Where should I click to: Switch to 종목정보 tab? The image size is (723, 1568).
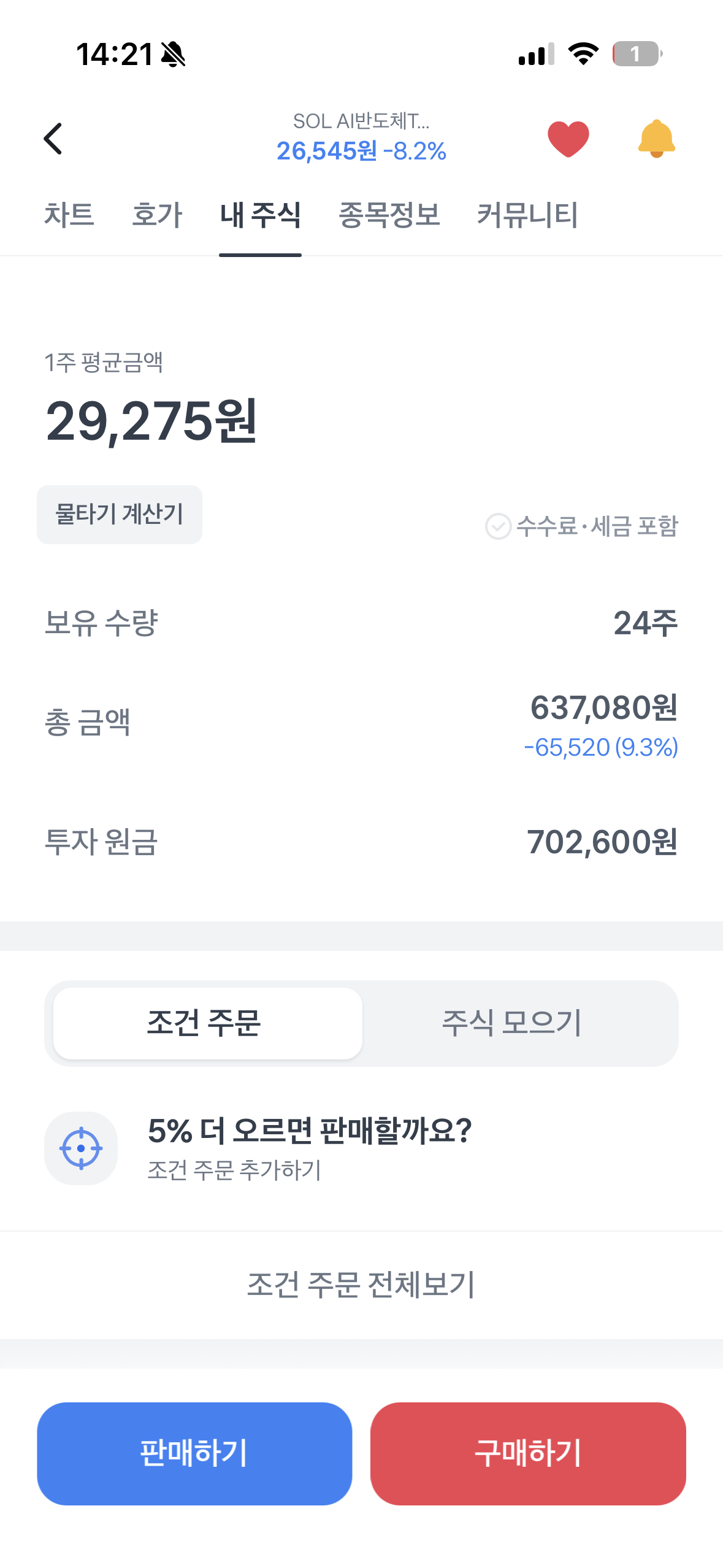click(389, 215)
